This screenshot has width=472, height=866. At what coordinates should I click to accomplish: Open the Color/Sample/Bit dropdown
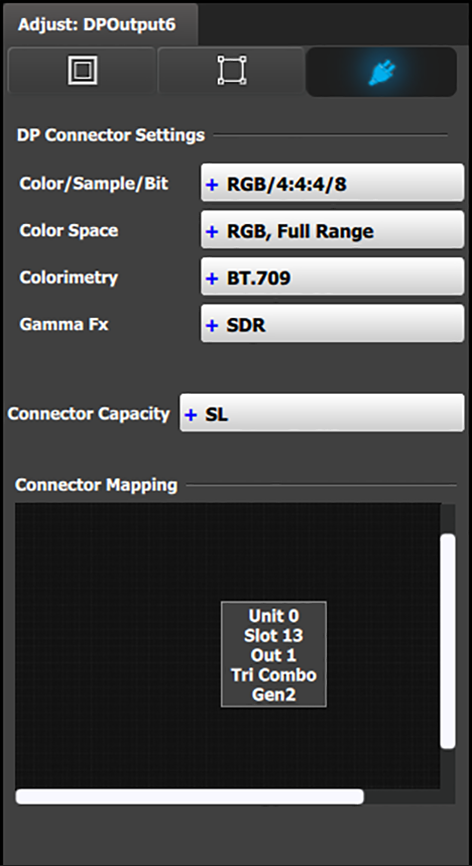point(332,183)
